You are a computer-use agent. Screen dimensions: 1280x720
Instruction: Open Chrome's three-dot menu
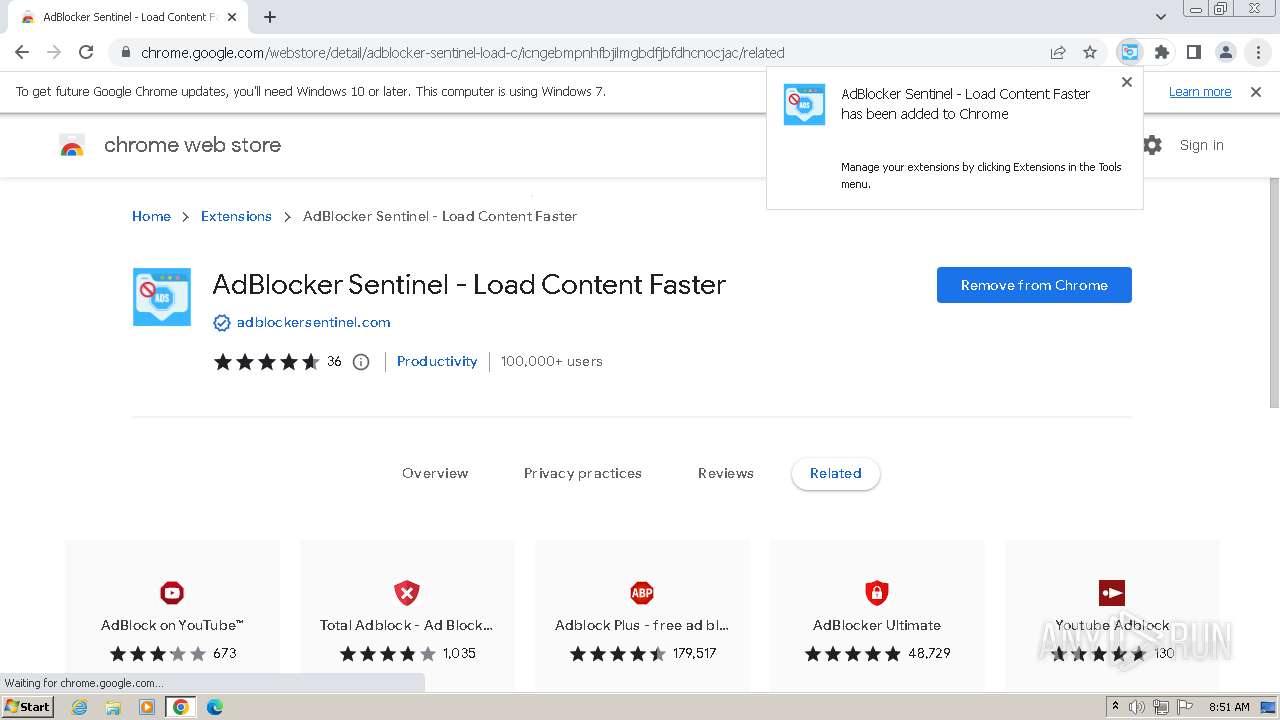pos(1258,53)
